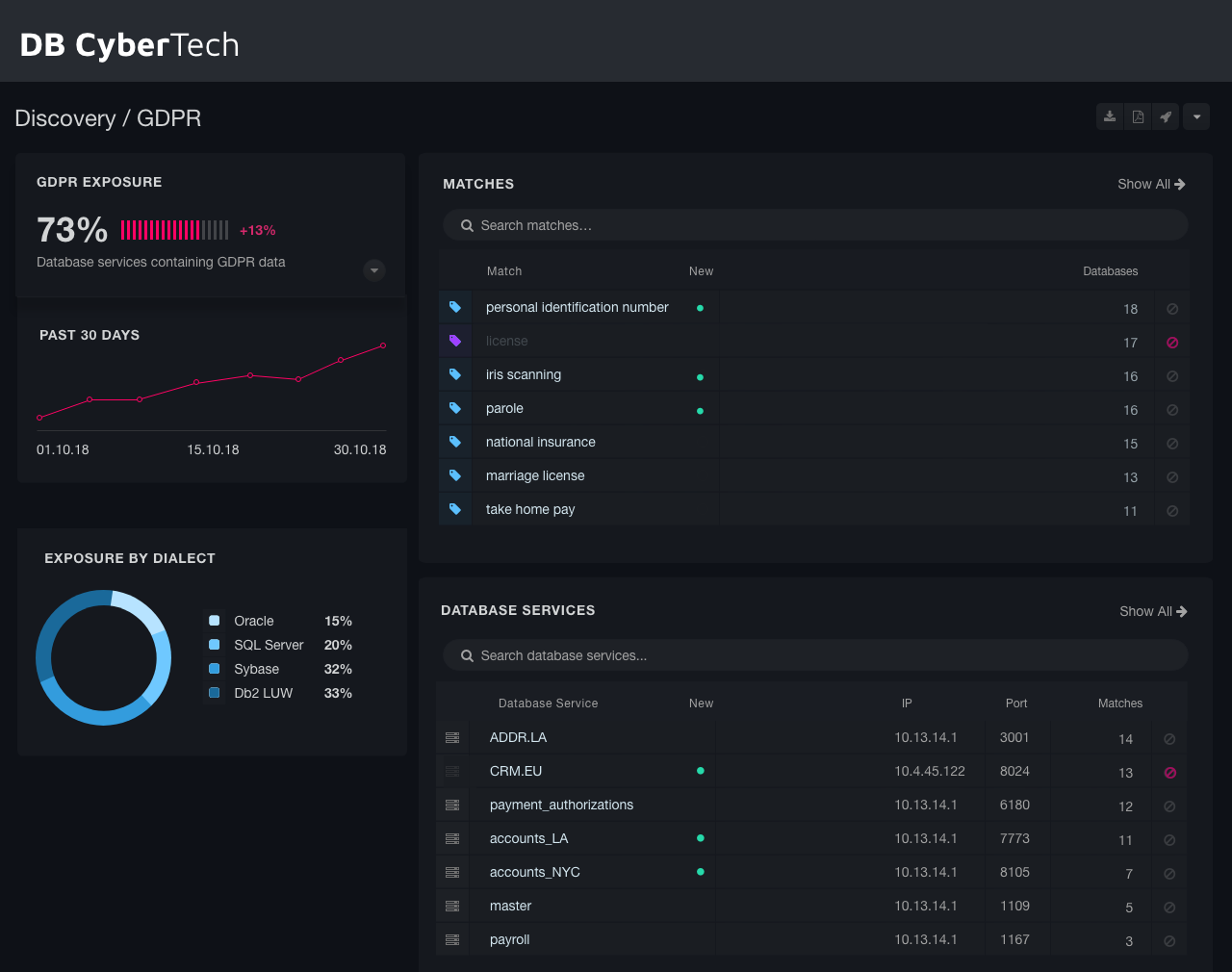Image resolution: width=1232 pixels, height=972 pixels.
Task: Click the tag icon for take home pay
Action: point(455,510)
